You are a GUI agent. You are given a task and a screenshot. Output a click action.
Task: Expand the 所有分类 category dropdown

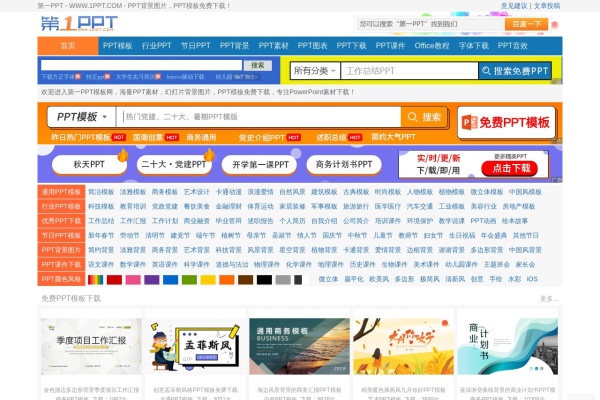(314, 71)
